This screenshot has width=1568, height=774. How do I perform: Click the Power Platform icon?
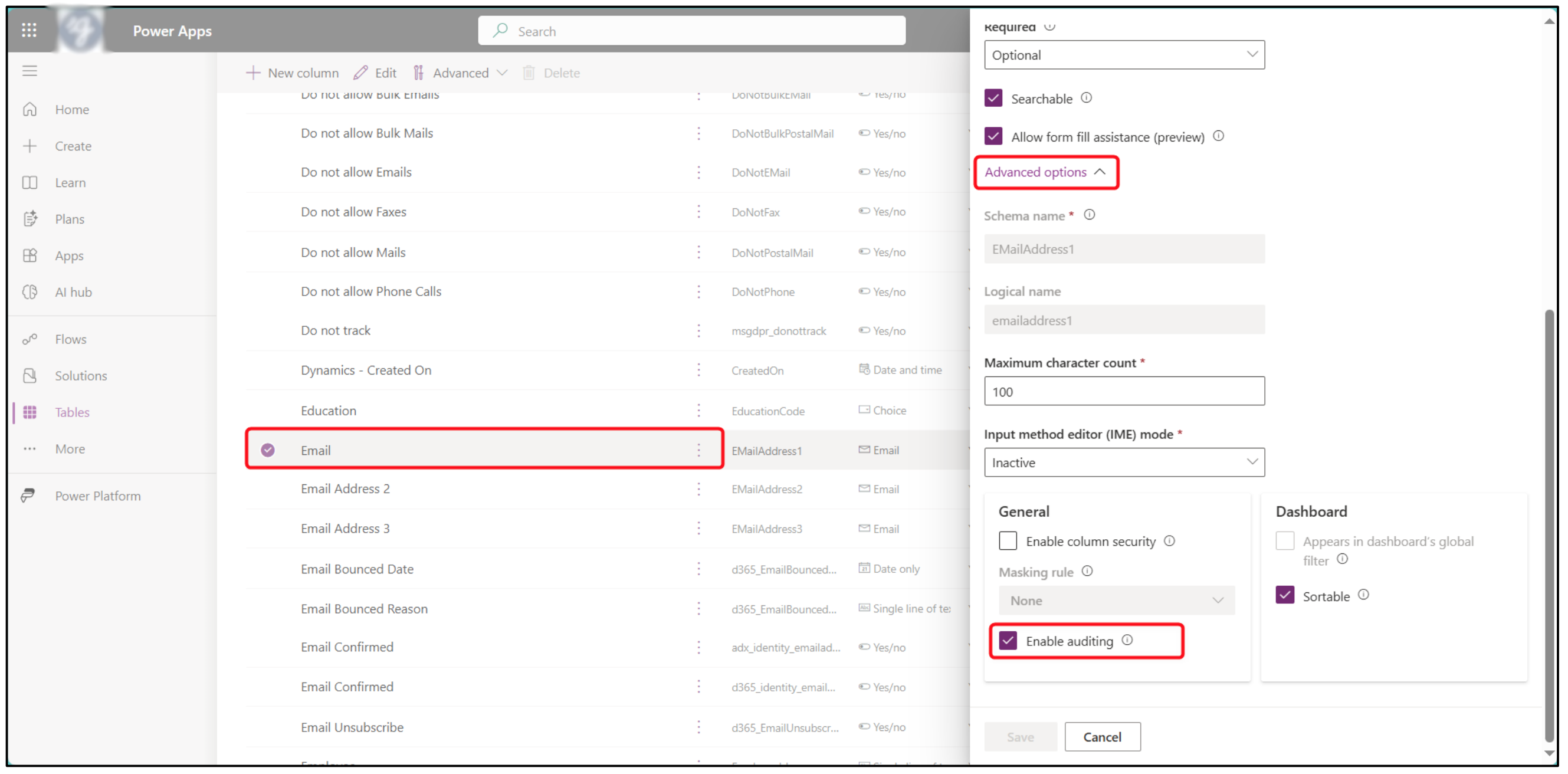tap(28, 497)
